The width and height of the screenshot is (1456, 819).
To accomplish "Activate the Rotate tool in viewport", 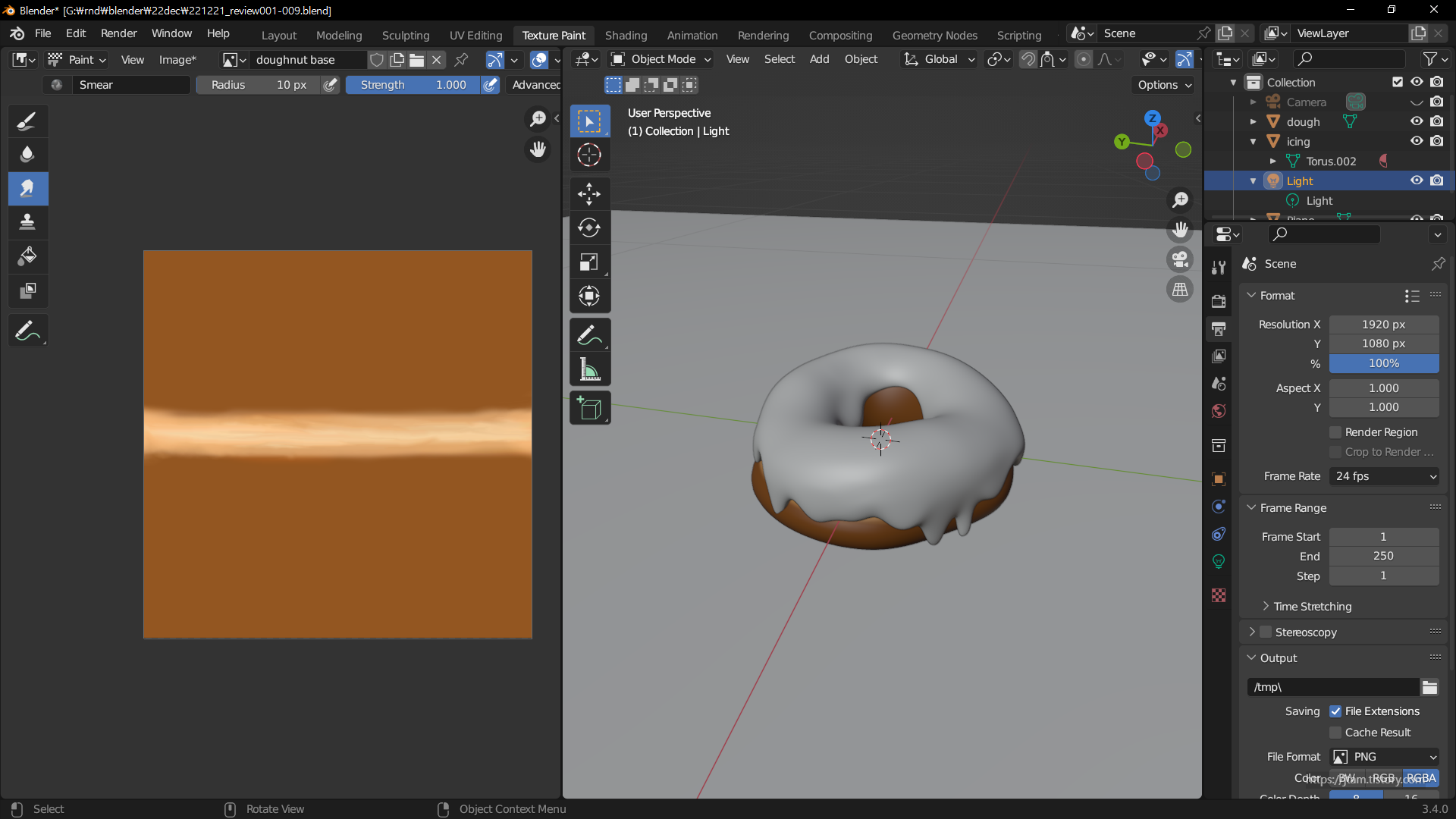I will pos(589,228).
